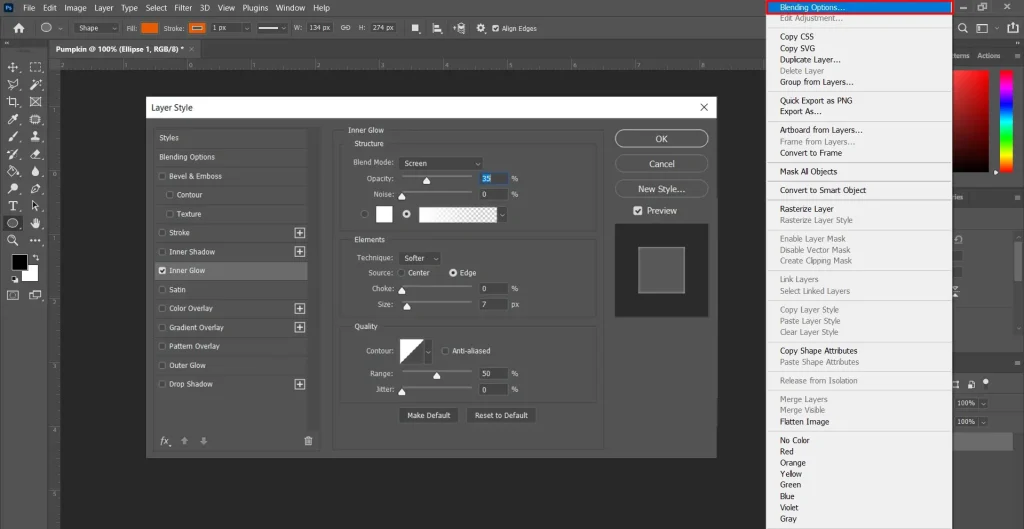Click the New Style button

click(662, 189)
